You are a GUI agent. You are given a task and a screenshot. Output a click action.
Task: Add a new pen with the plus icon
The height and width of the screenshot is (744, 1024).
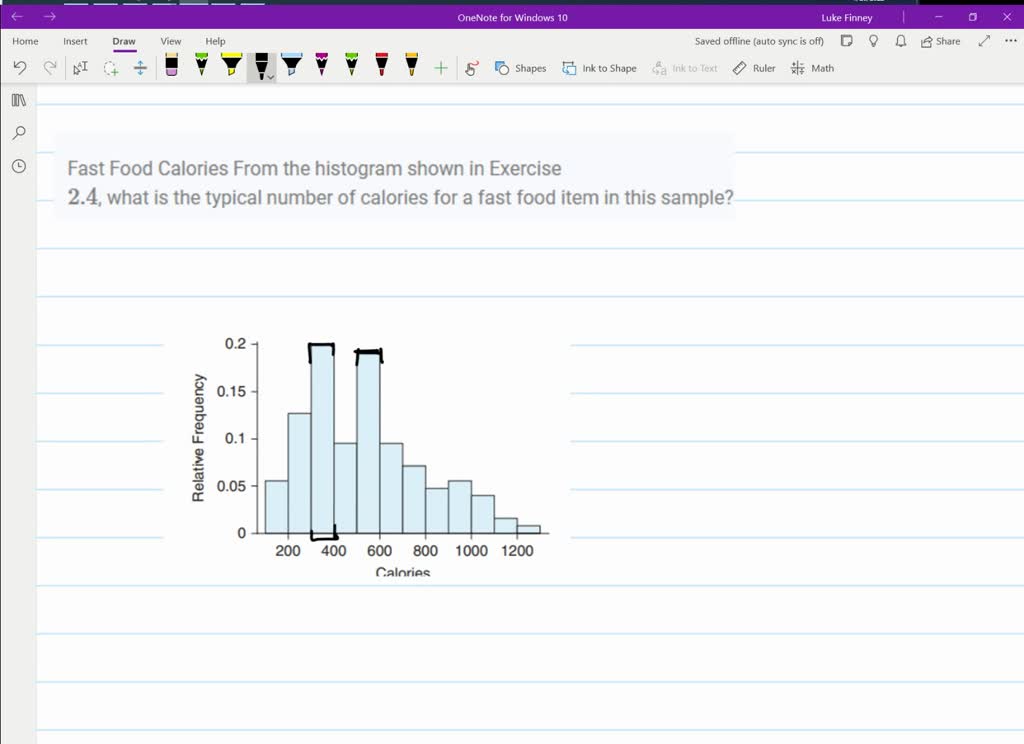coord(440,68)
